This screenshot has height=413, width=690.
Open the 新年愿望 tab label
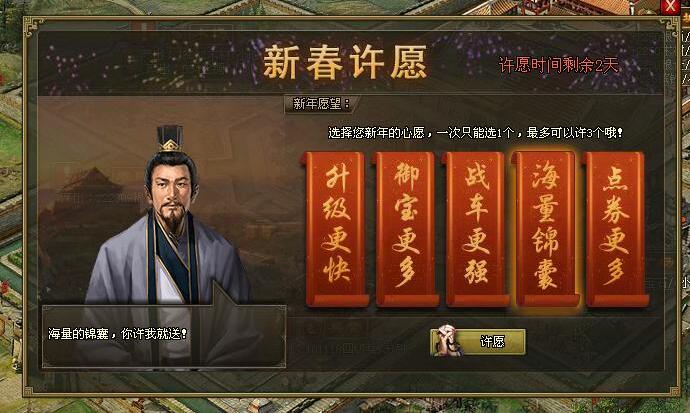(321, 104)
